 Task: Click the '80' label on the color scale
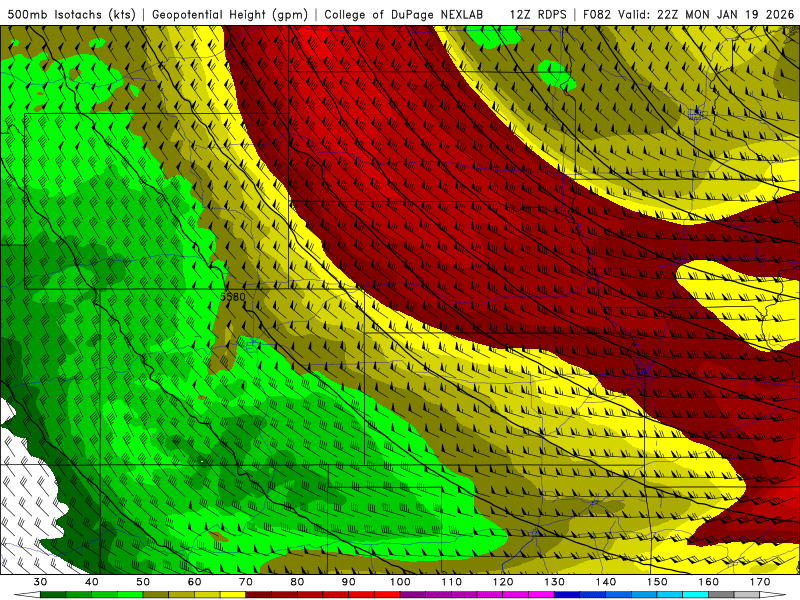297,582
